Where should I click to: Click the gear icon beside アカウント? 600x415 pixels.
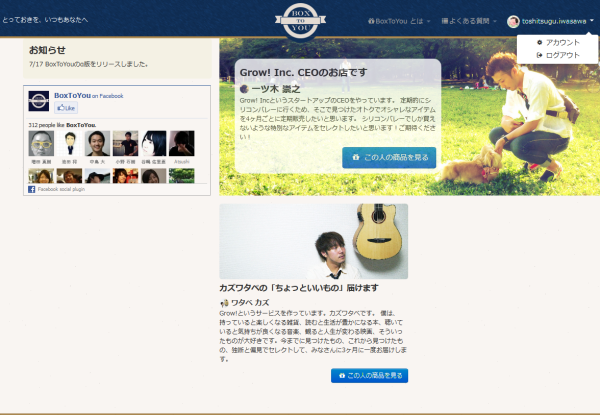(x=540, y=42)
